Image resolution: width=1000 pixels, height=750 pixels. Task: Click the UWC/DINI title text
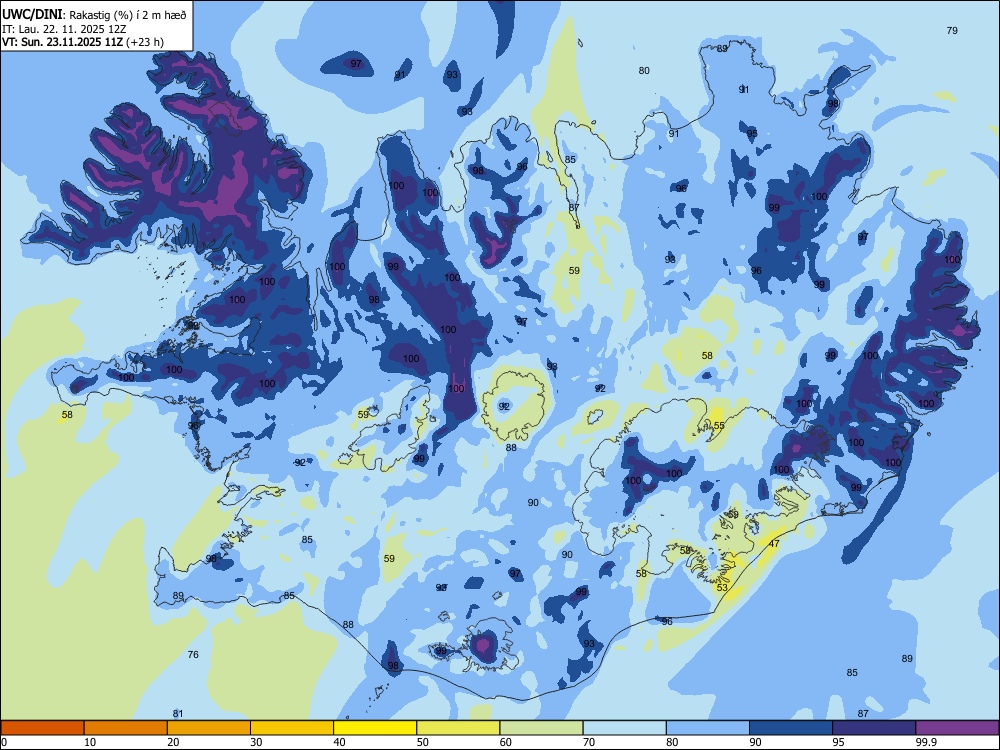(x=32, y=15)
